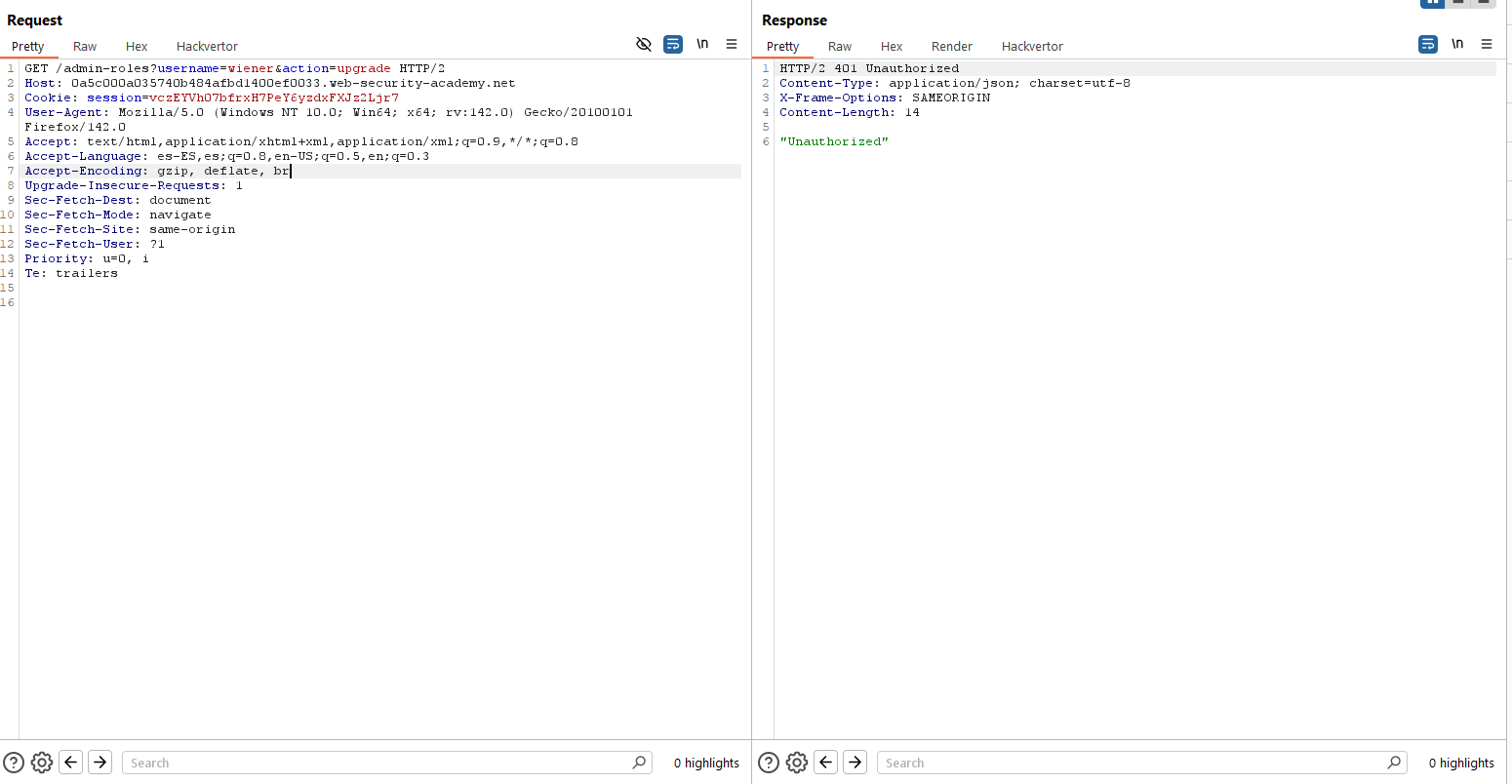1512x784 pixels.
Task: Switch Request view to Raw tab
Action: (x=85, y=46)
